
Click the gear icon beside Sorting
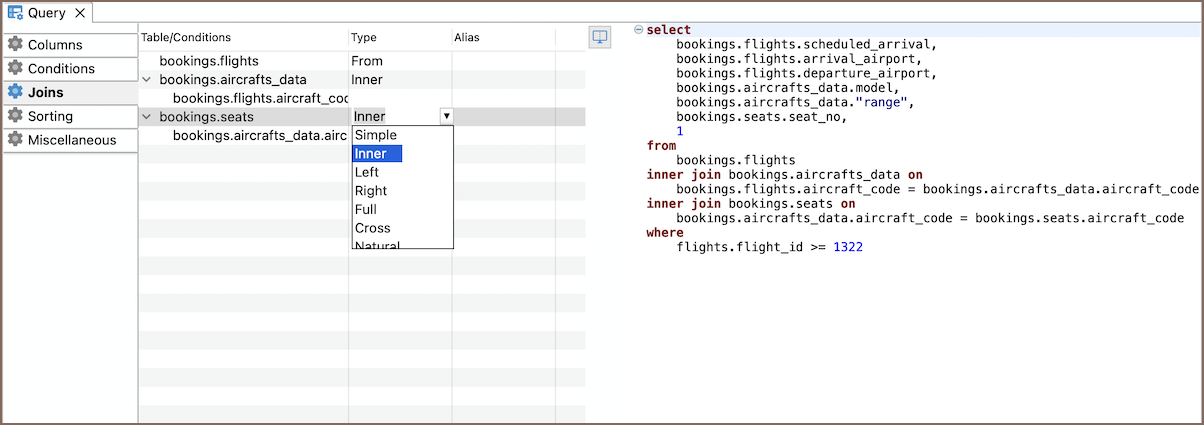(15, 116)
